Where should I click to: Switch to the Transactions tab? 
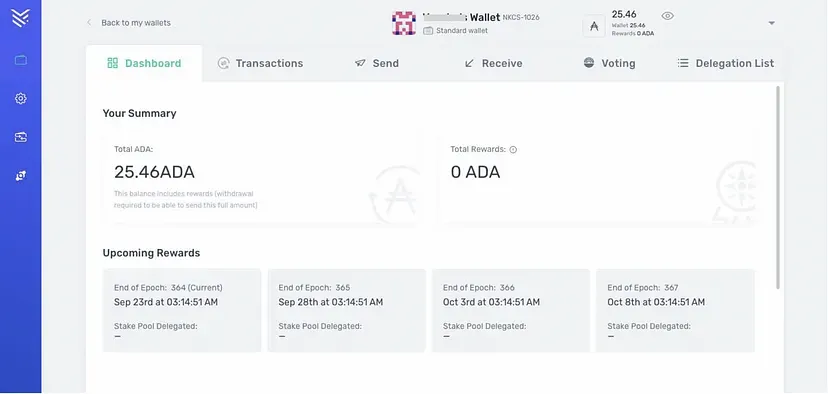(x=260, y=63)
